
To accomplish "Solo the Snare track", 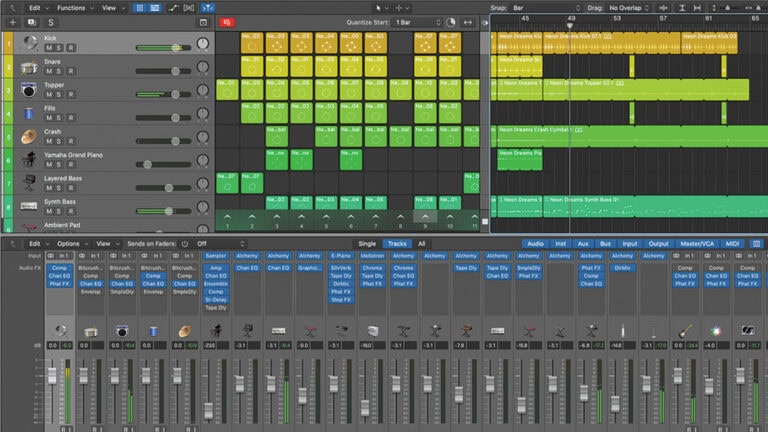I will [58, 72].
